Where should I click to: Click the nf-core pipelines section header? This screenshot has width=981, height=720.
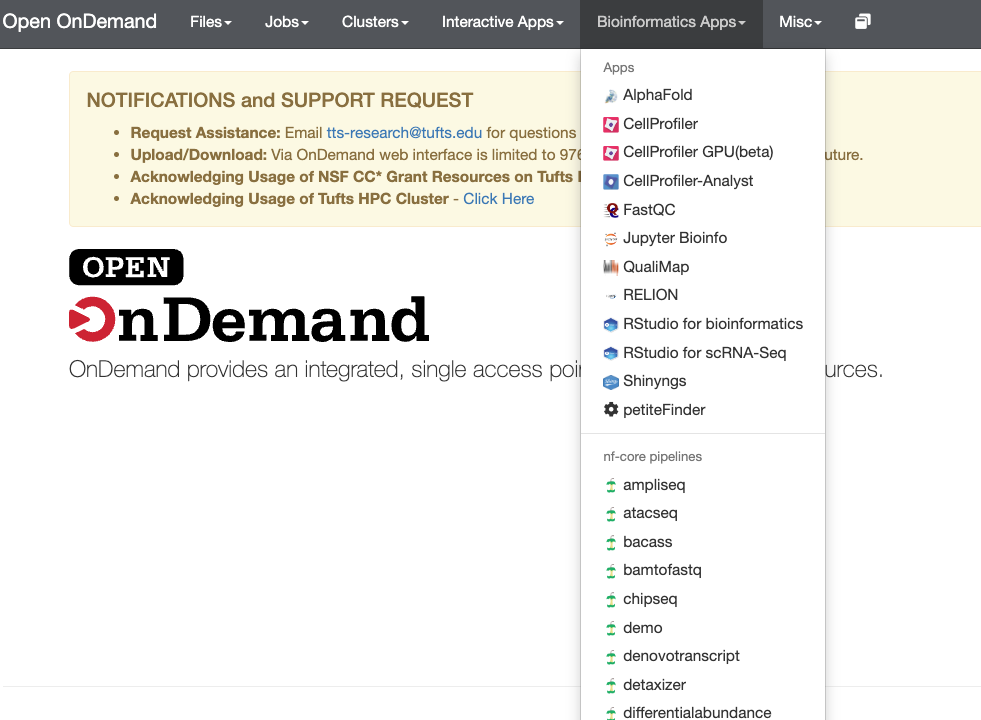(x=653, y=457)
